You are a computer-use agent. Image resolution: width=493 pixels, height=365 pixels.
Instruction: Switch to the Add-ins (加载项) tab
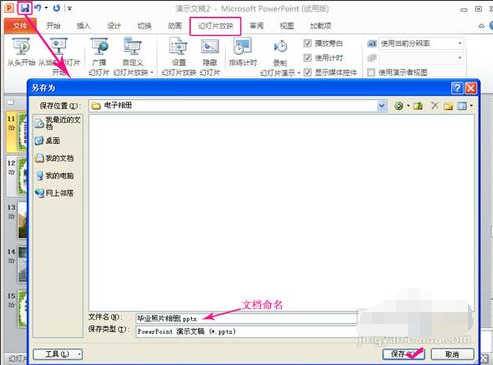click(x=320, y=26)
